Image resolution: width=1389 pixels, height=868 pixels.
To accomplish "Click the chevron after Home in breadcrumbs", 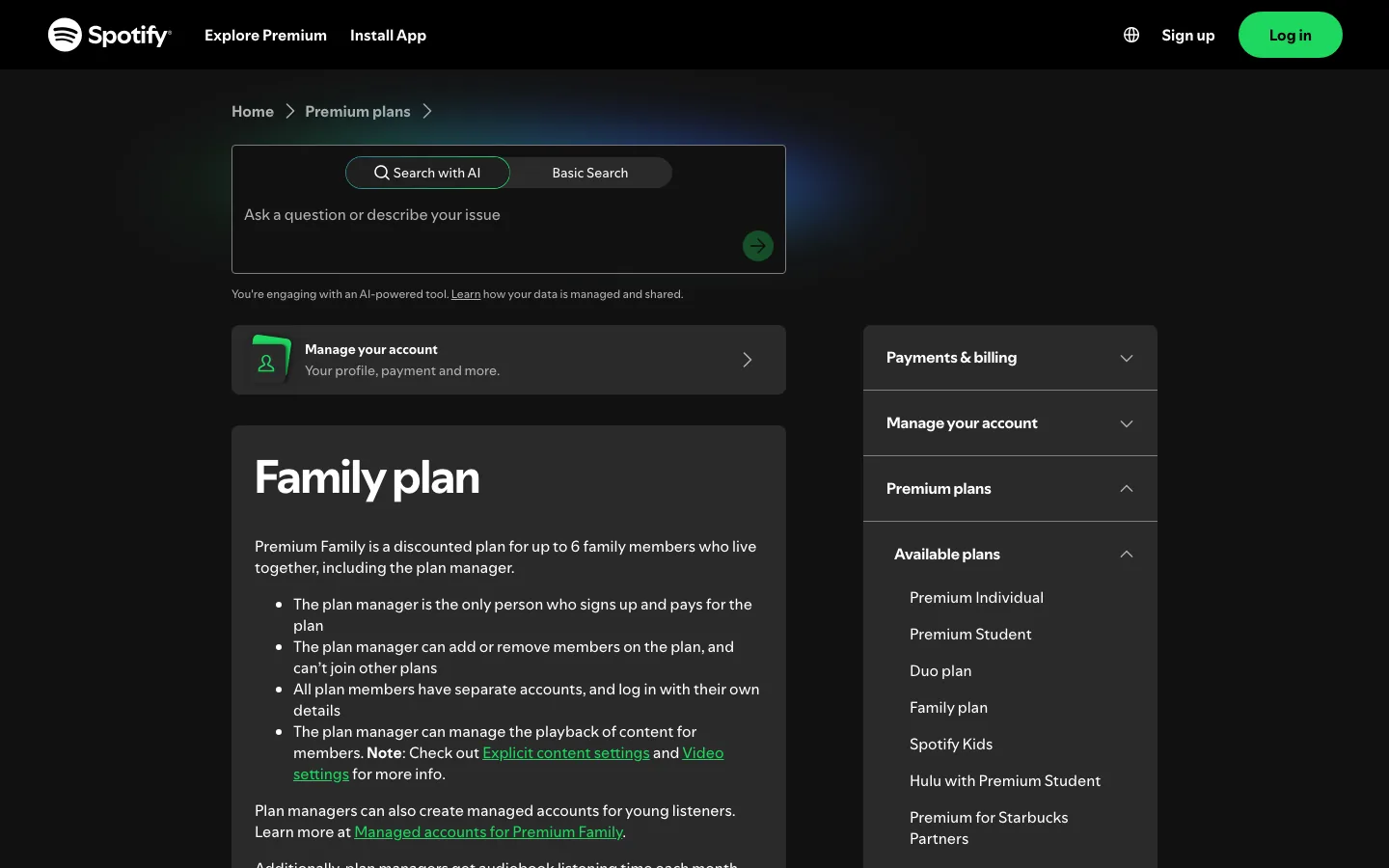I will coord(289,112).
